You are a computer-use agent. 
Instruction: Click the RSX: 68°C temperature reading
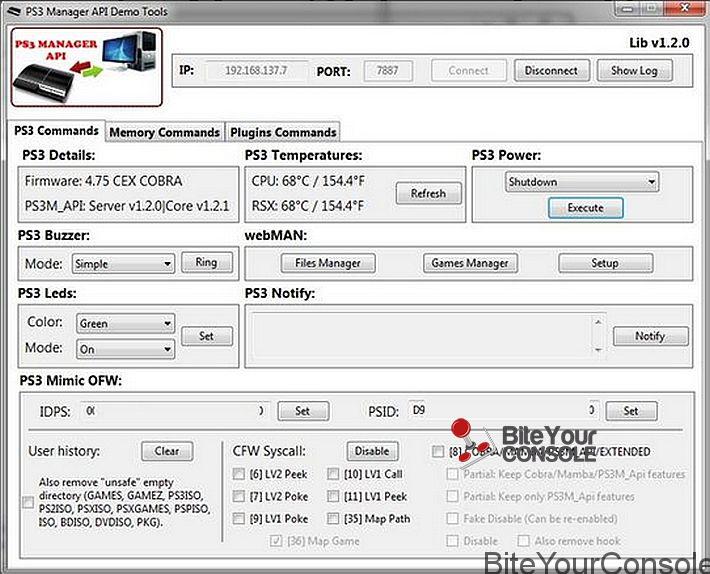coord(308,206)
